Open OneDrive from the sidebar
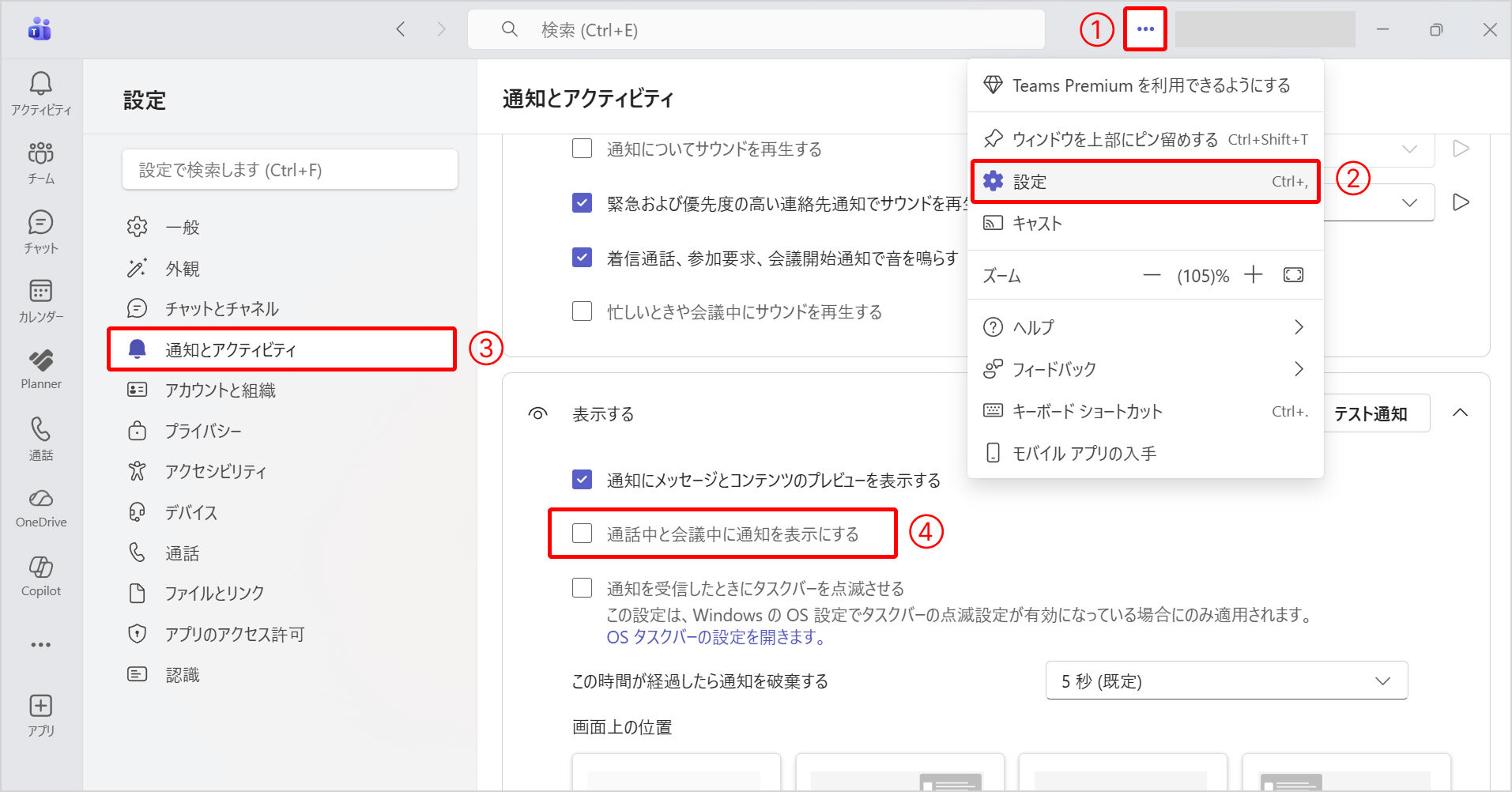The height and width of the screenshot is (792, 1512). pyautogui.click(x=41, y=507)
